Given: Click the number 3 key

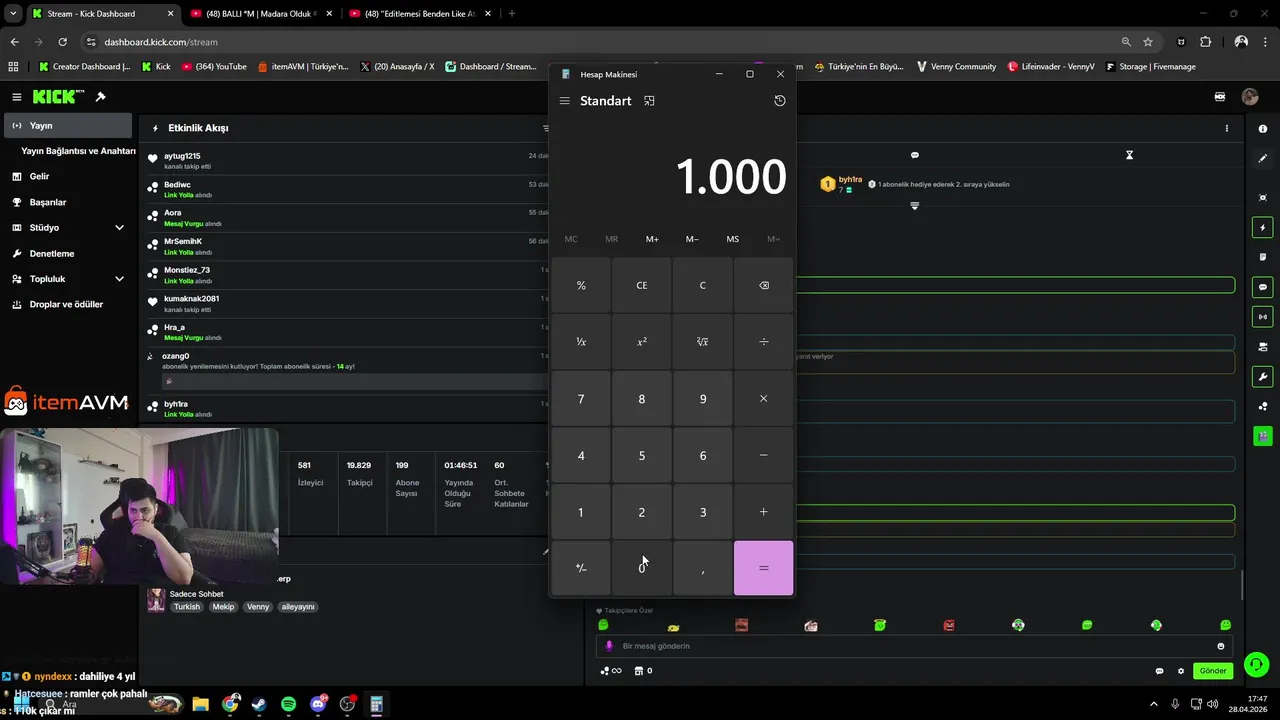Looking at the screenshot, I should click(703, 512).
